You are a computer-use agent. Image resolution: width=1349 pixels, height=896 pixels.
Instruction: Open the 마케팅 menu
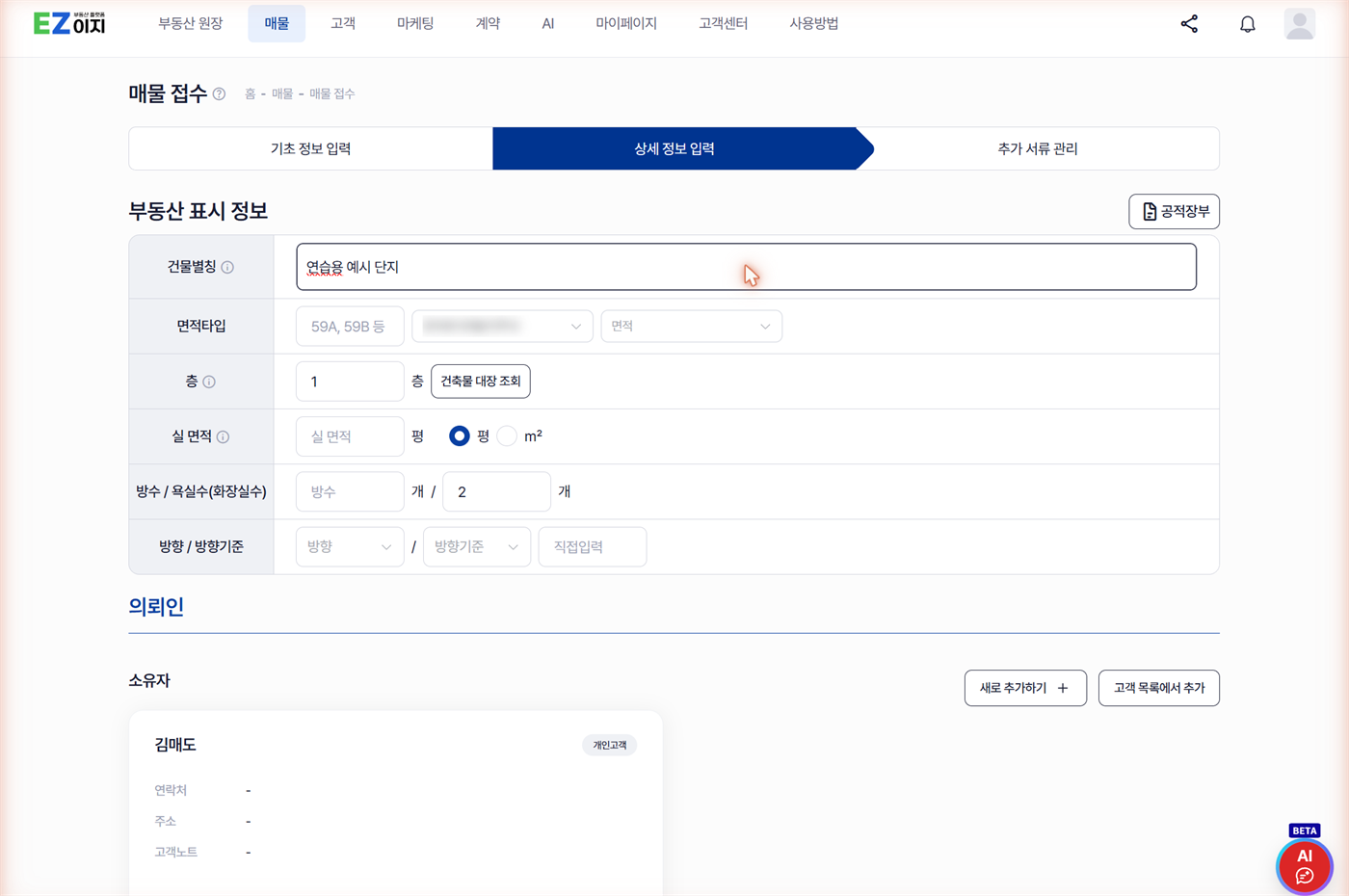coord(415,23)
